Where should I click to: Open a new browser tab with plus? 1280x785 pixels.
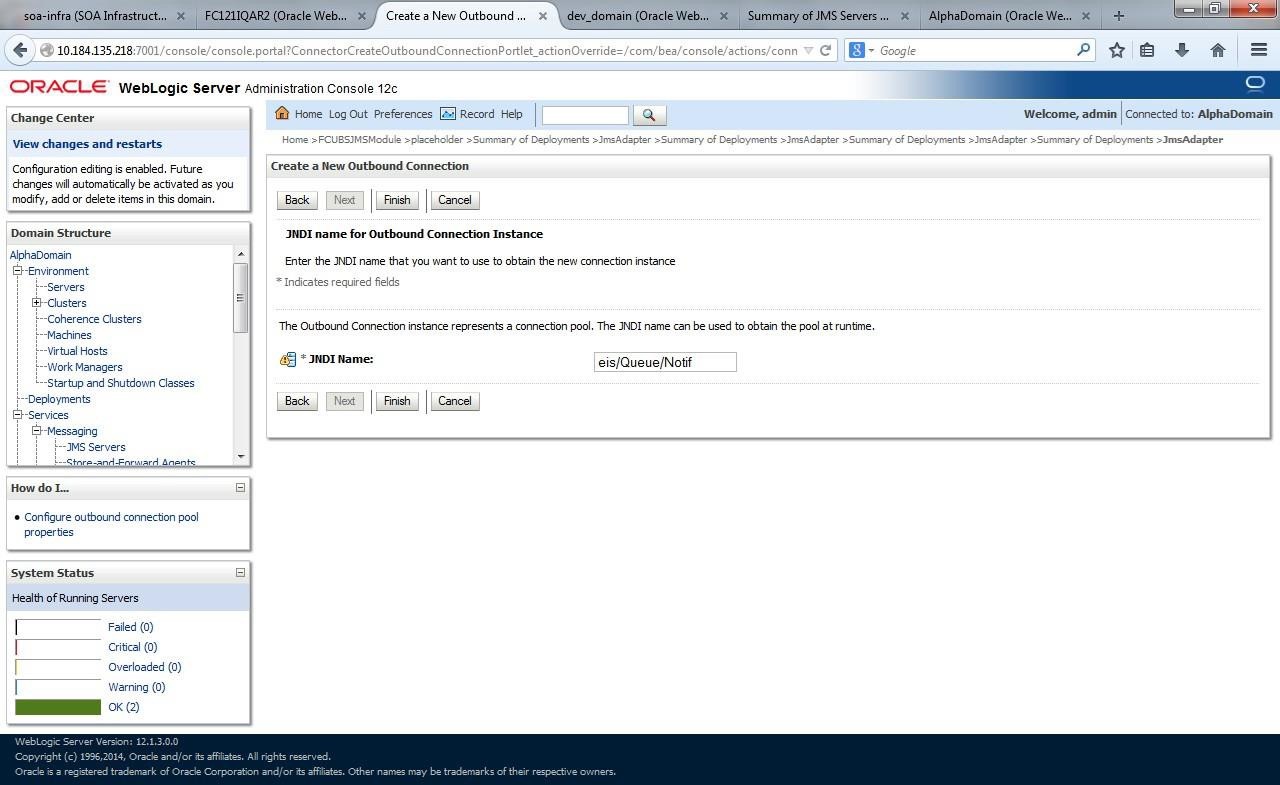pos(1119,15)
